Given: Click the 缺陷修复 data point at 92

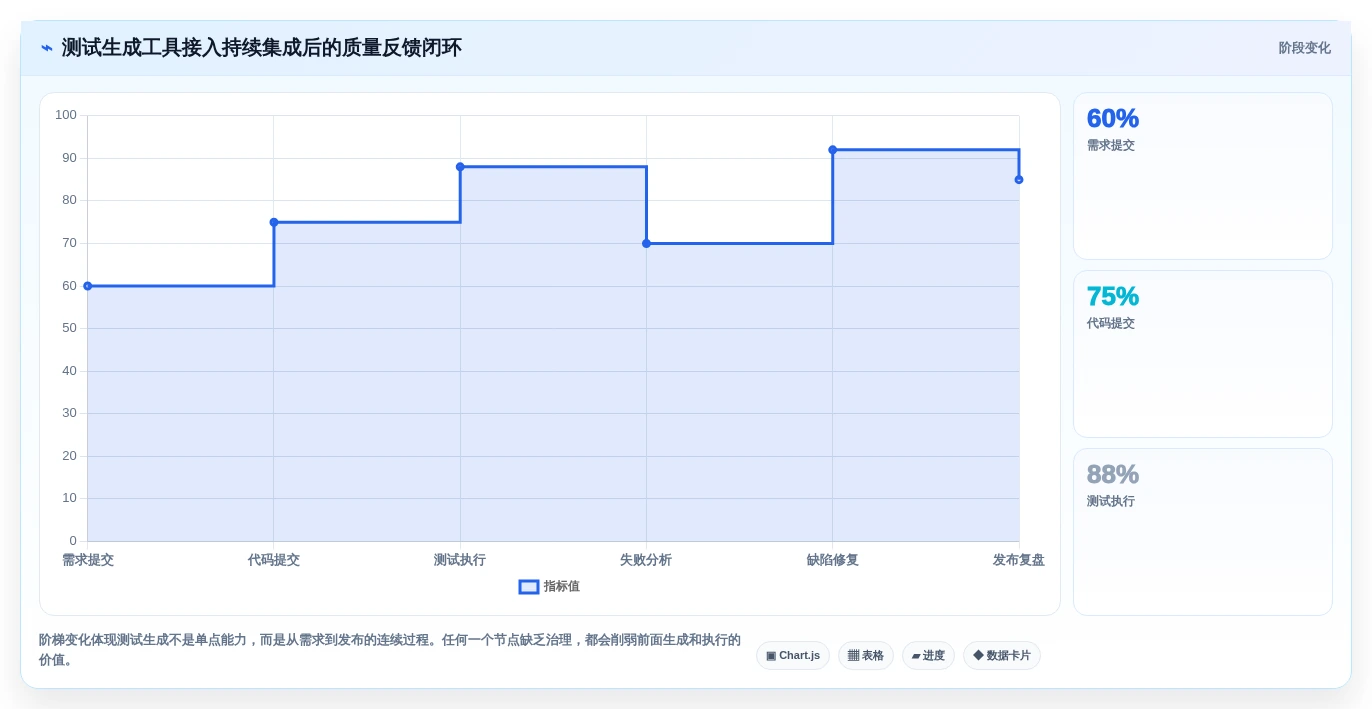Looking at the screenshot, I should pyautogui.click(x=833, y=150).
